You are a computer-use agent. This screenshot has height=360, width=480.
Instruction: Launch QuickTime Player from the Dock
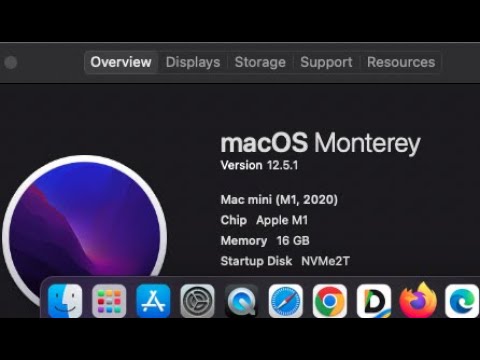[x=241, y=301]
